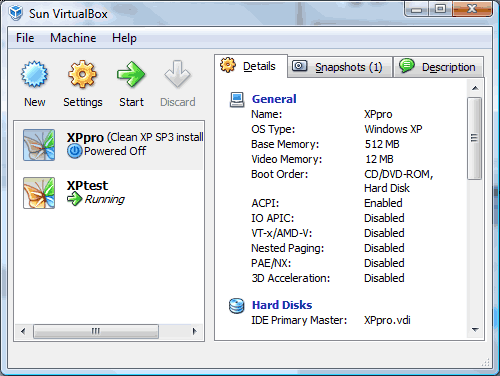This screenshot has width=500, height=376.
Task: Click the 'Enabled' ACPI value
Action: click(x=383, y=203)
